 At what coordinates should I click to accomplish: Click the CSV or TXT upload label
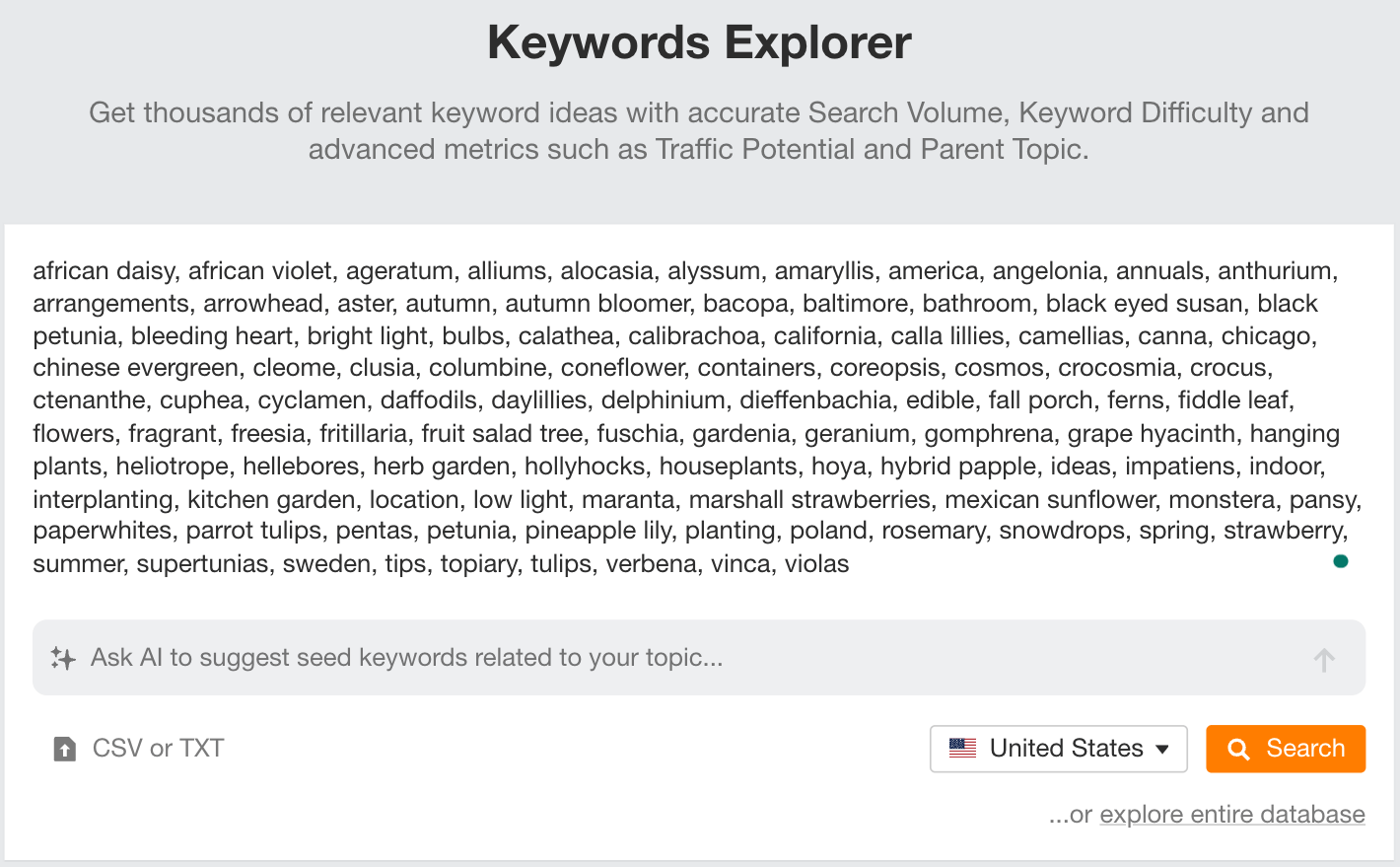point(156,748)
